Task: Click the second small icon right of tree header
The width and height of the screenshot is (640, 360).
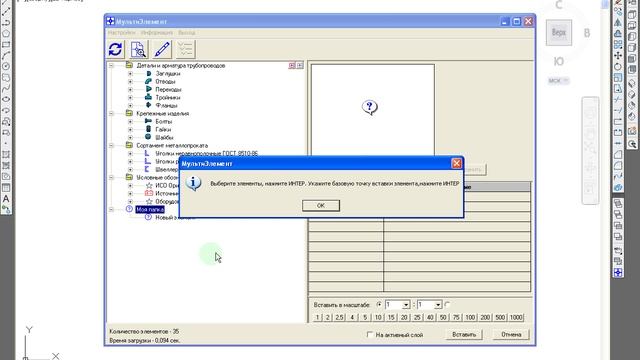Action: 300,65
